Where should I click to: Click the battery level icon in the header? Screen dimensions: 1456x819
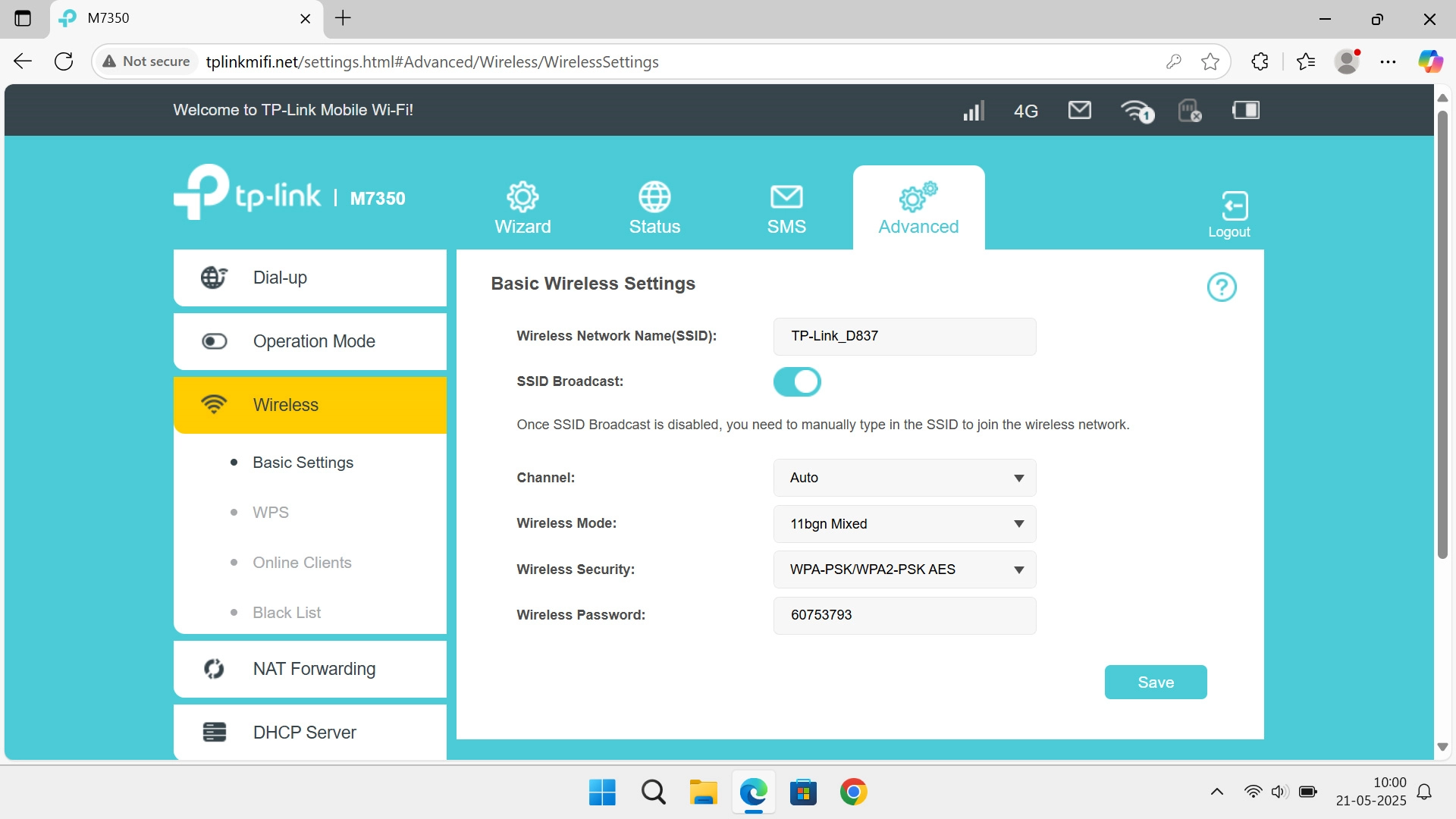point(1245,111)
